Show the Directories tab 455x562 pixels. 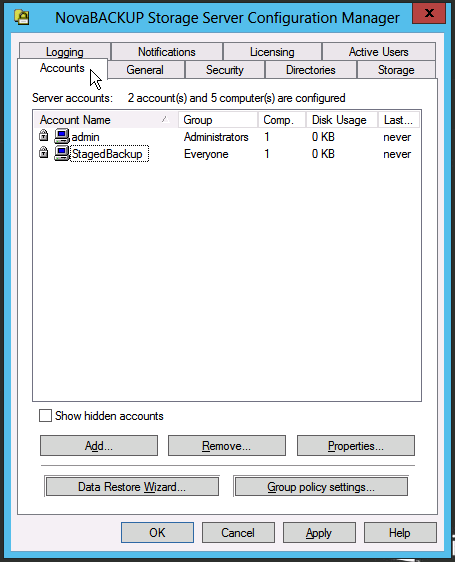coord(311,70)
